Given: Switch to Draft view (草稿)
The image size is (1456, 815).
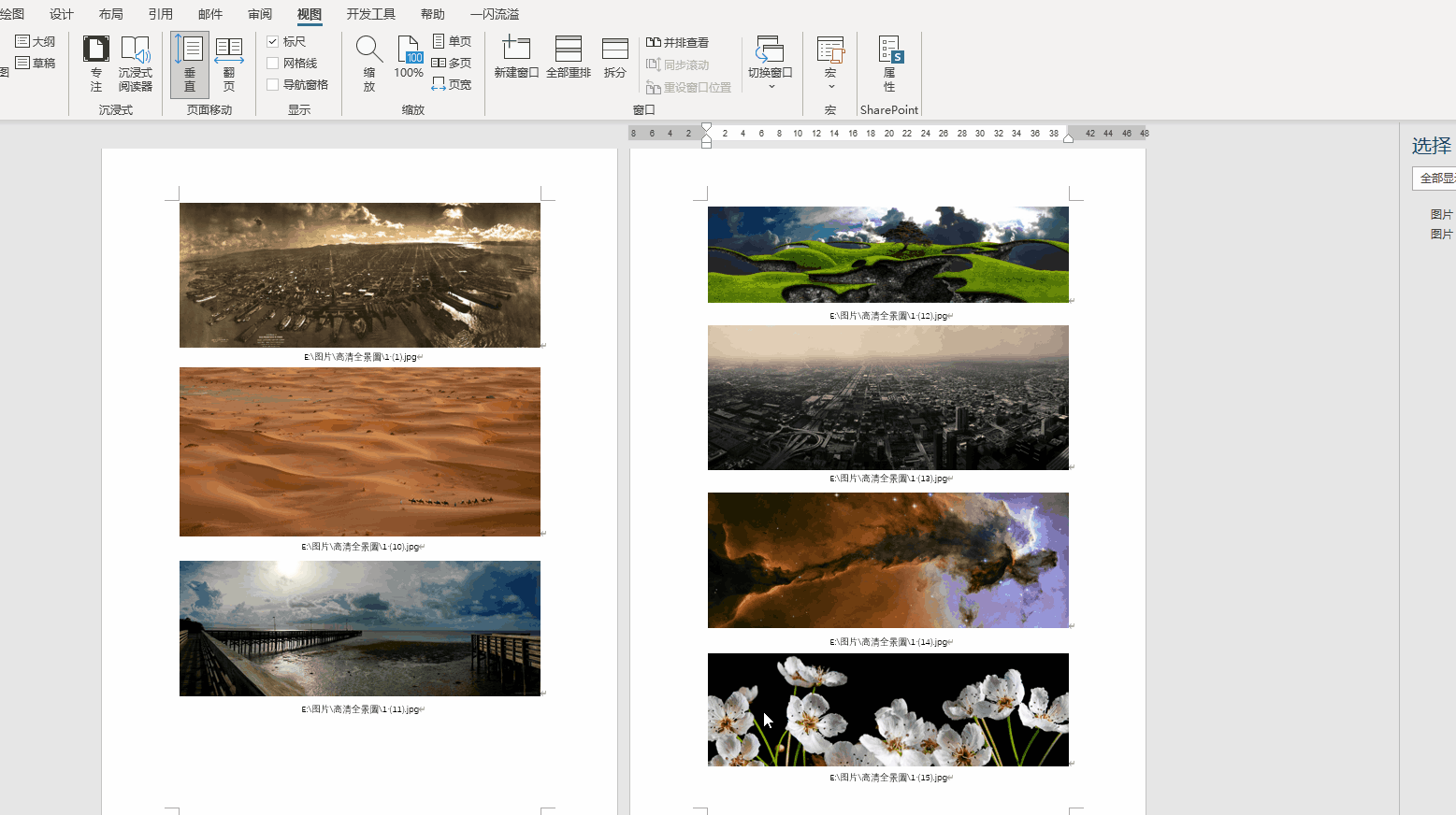Looking at the screenshot, I should click(x=36, y=63).
